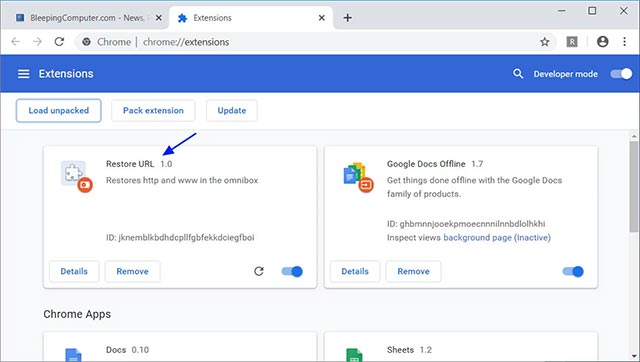Click the Load unpacked button
The image size is (640, 362).
59,111
